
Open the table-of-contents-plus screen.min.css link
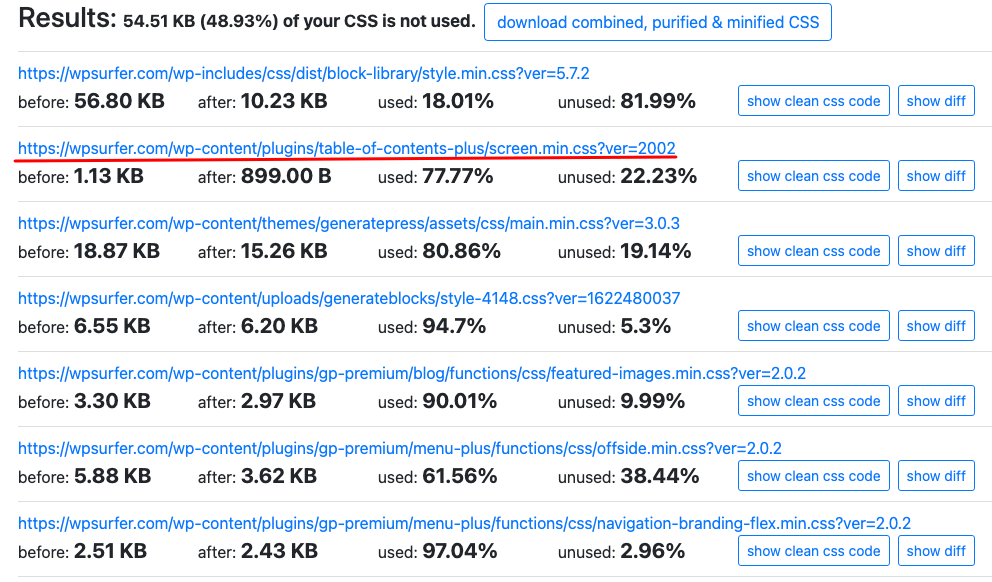pyautogui.click(x=347, y=148)
